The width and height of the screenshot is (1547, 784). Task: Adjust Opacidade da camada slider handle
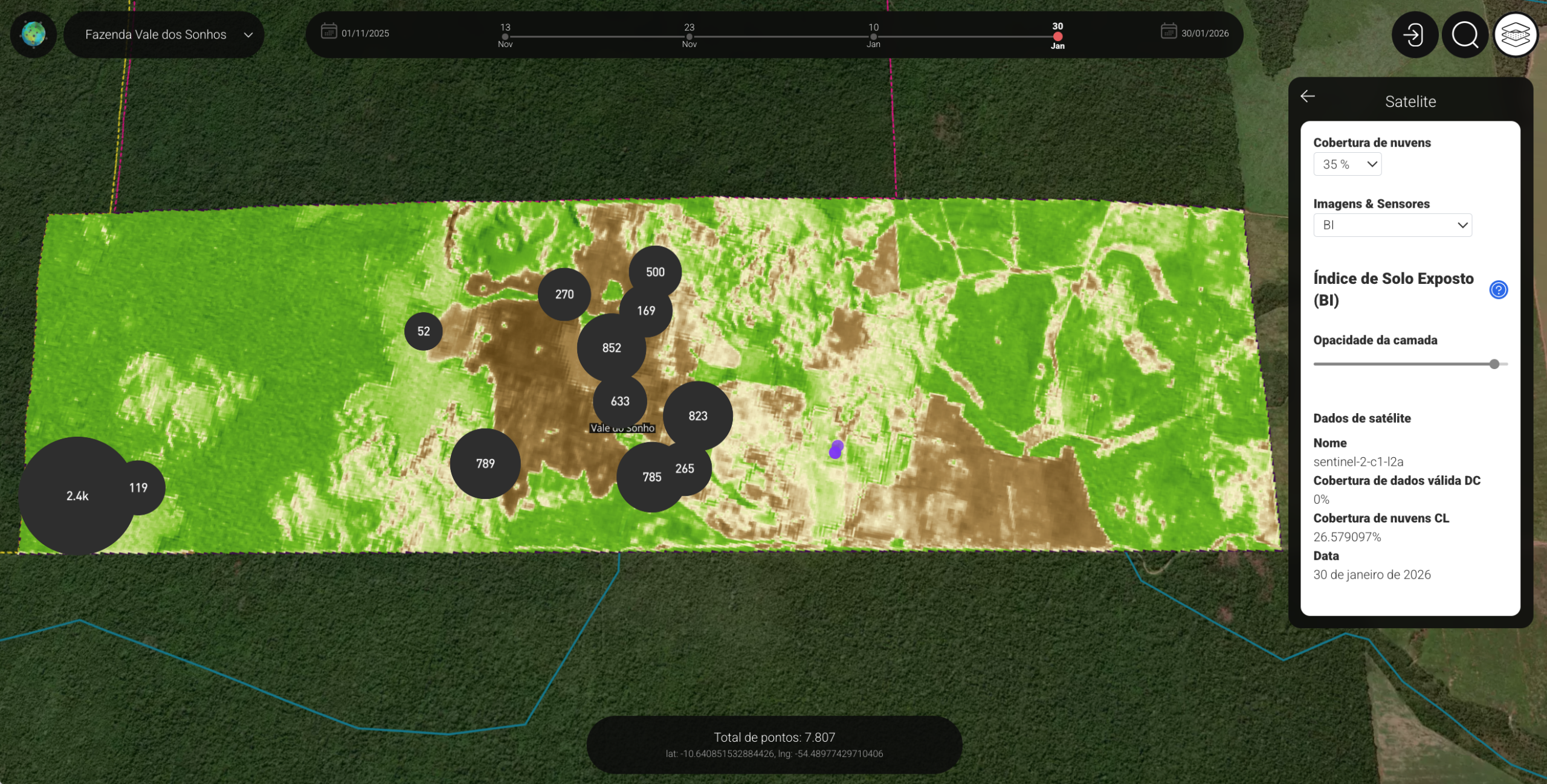[1494, 364]
